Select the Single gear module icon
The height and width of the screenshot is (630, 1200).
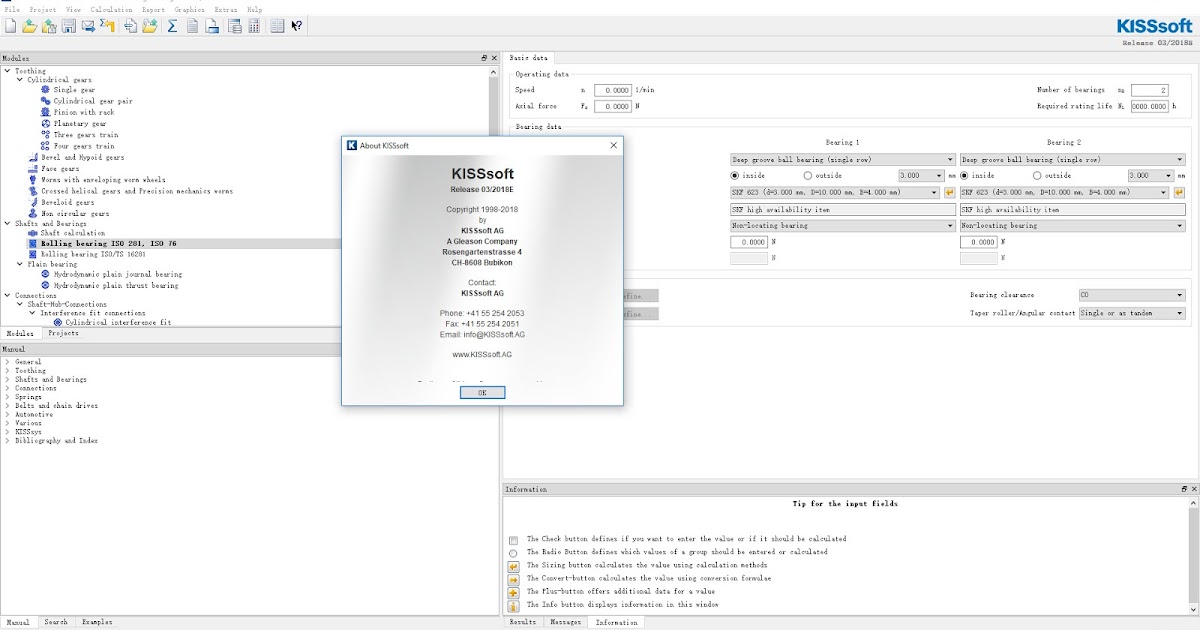click(x=44, y=89)
